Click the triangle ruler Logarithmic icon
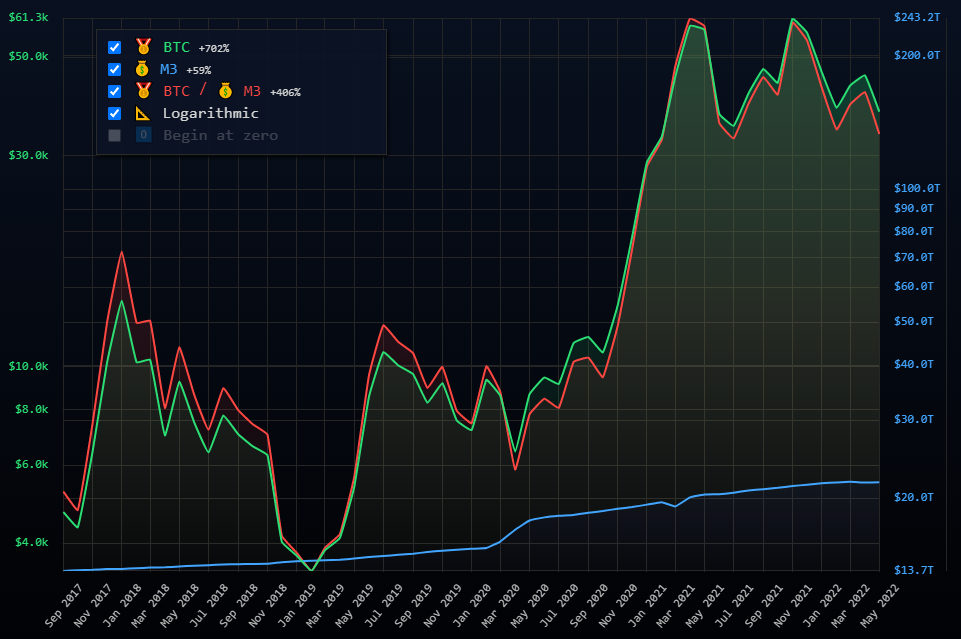The image size is (961, 639). [142, 113]
